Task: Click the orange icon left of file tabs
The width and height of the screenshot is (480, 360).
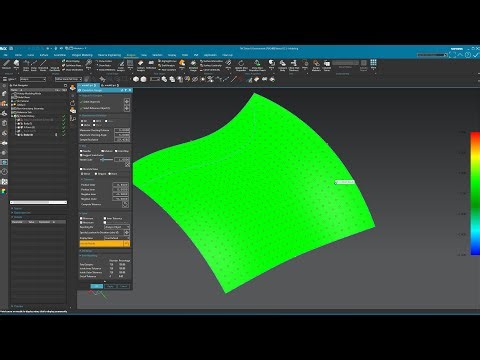Action: (x=72, y=87)
